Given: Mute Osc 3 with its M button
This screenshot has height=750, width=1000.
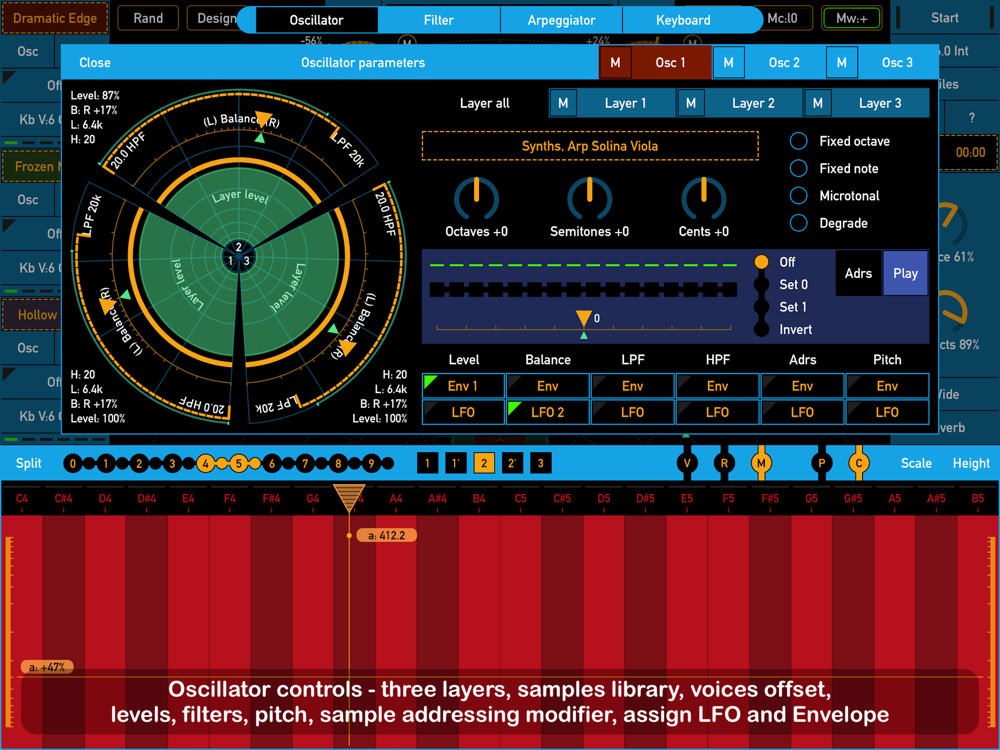Looking at the screenshot, I should 842,62.
